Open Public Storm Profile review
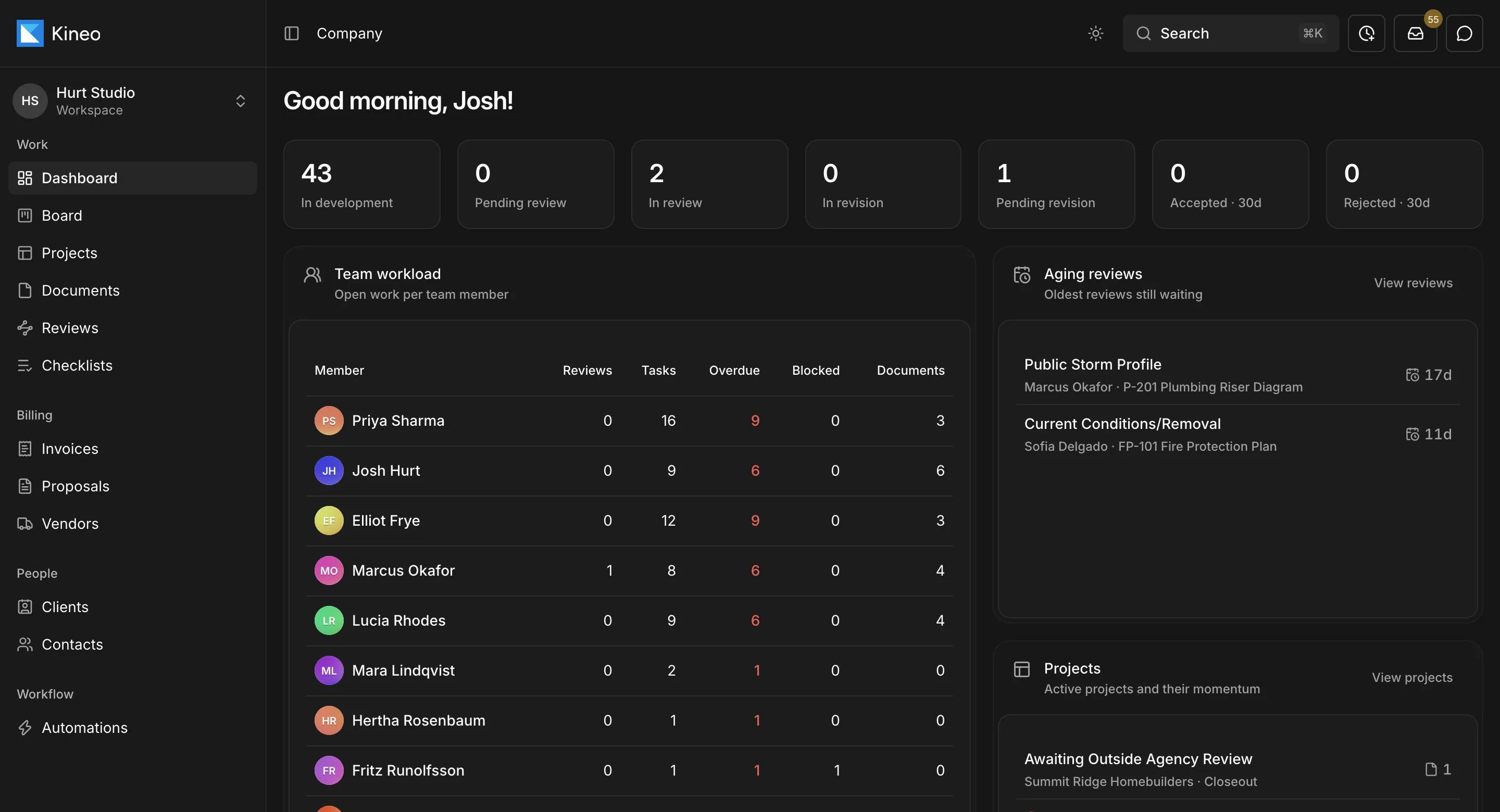Viewport: 1500px width, 812px height. tap(1237, 375)
